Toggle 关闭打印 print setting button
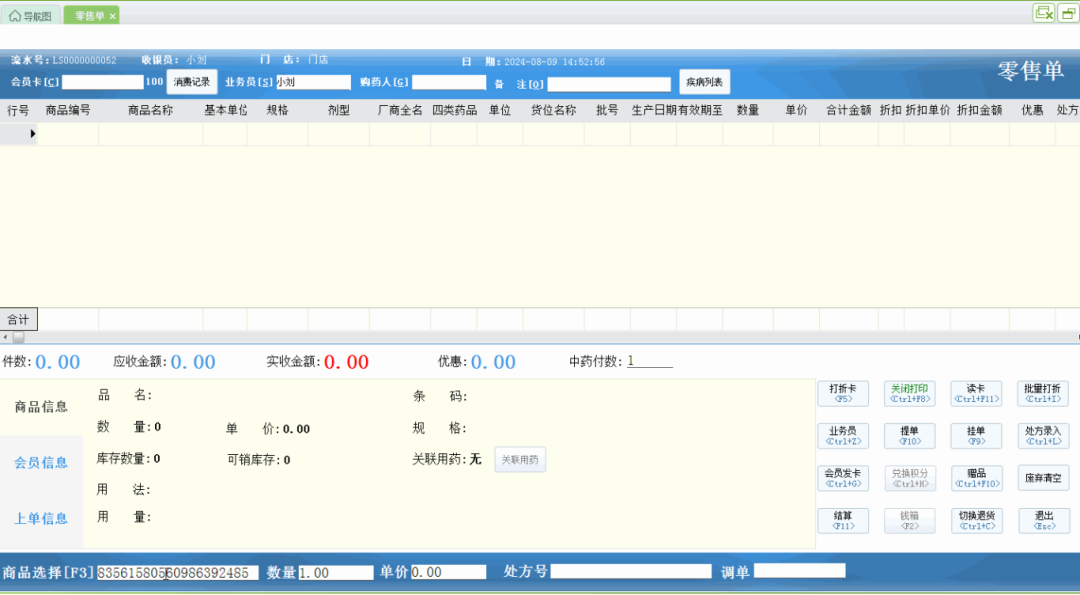The width and height of the screenshot is (1080, 595). (x=909, y=393)
